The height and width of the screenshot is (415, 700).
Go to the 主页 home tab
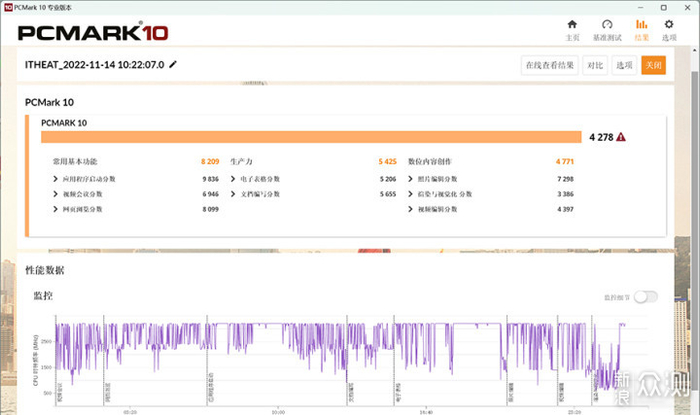[572, 29]
